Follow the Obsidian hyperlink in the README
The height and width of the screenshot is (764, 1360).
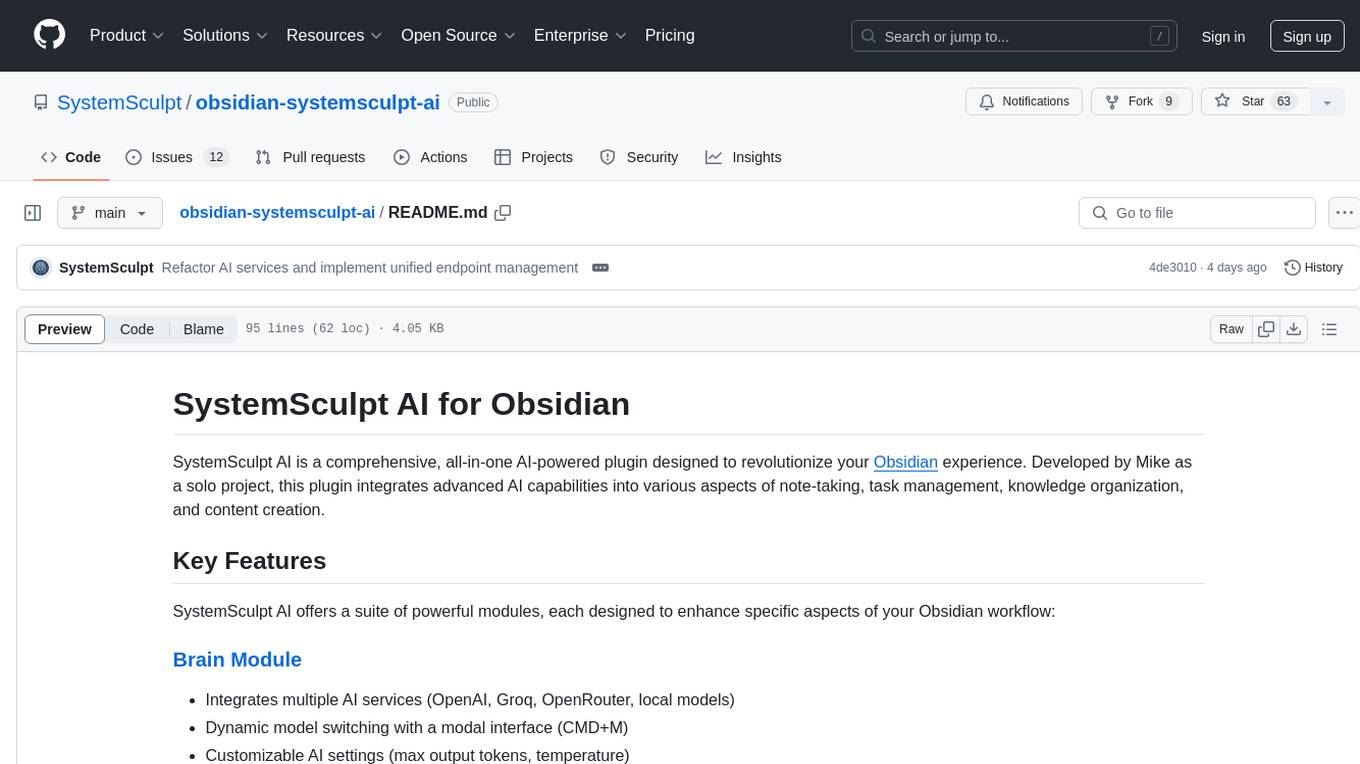(905, 462)
